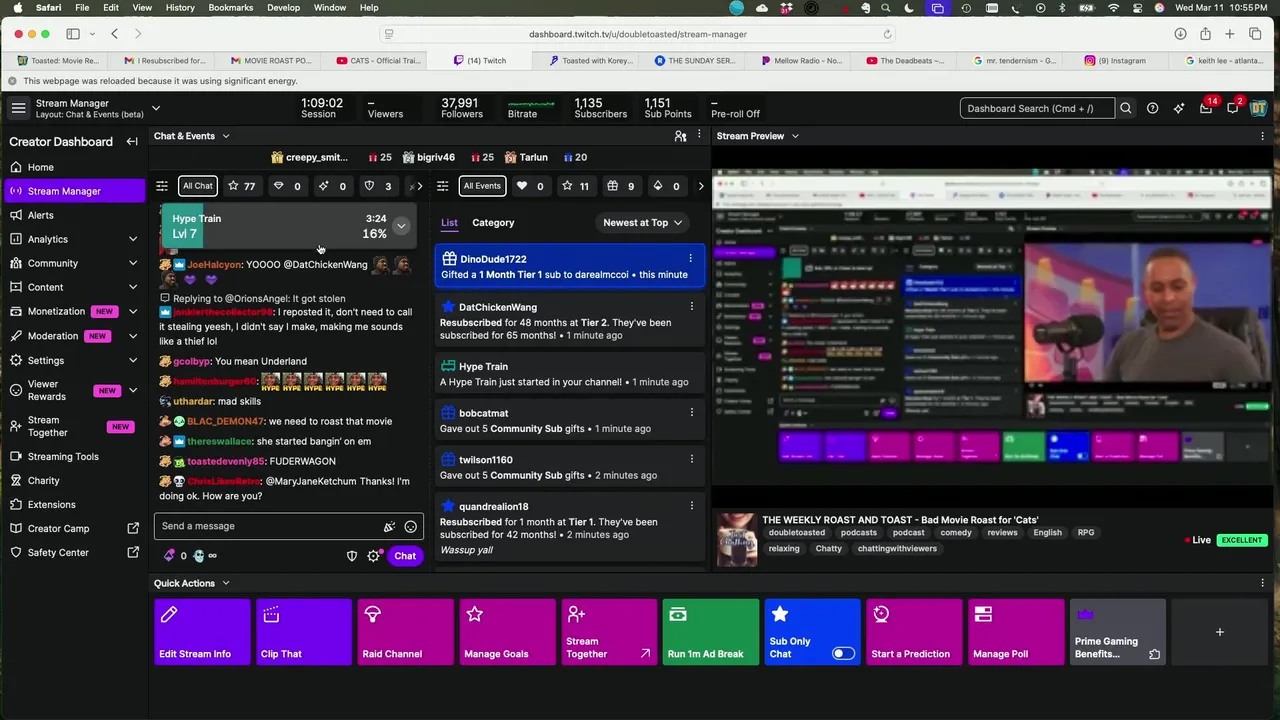
Task: Open the dashboard search magnifier button
Action: (1126, 108)
